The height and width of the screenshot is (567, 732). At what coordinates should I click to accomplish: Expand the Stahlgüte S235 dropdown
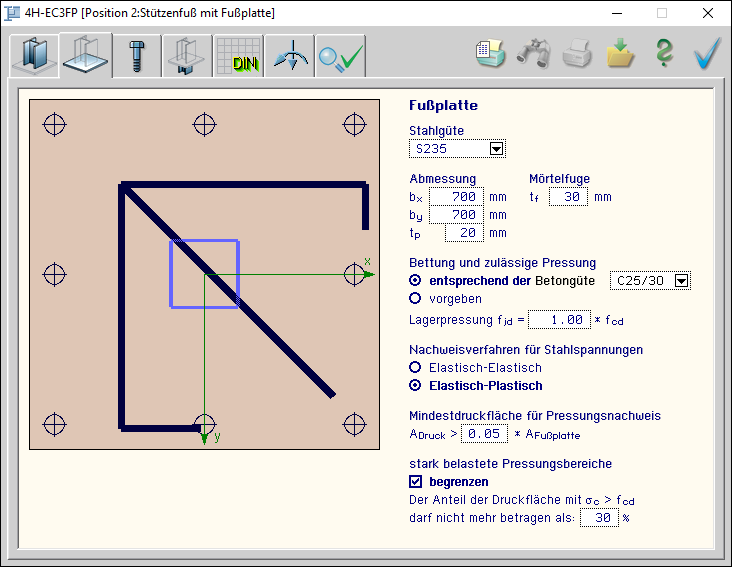496,149
